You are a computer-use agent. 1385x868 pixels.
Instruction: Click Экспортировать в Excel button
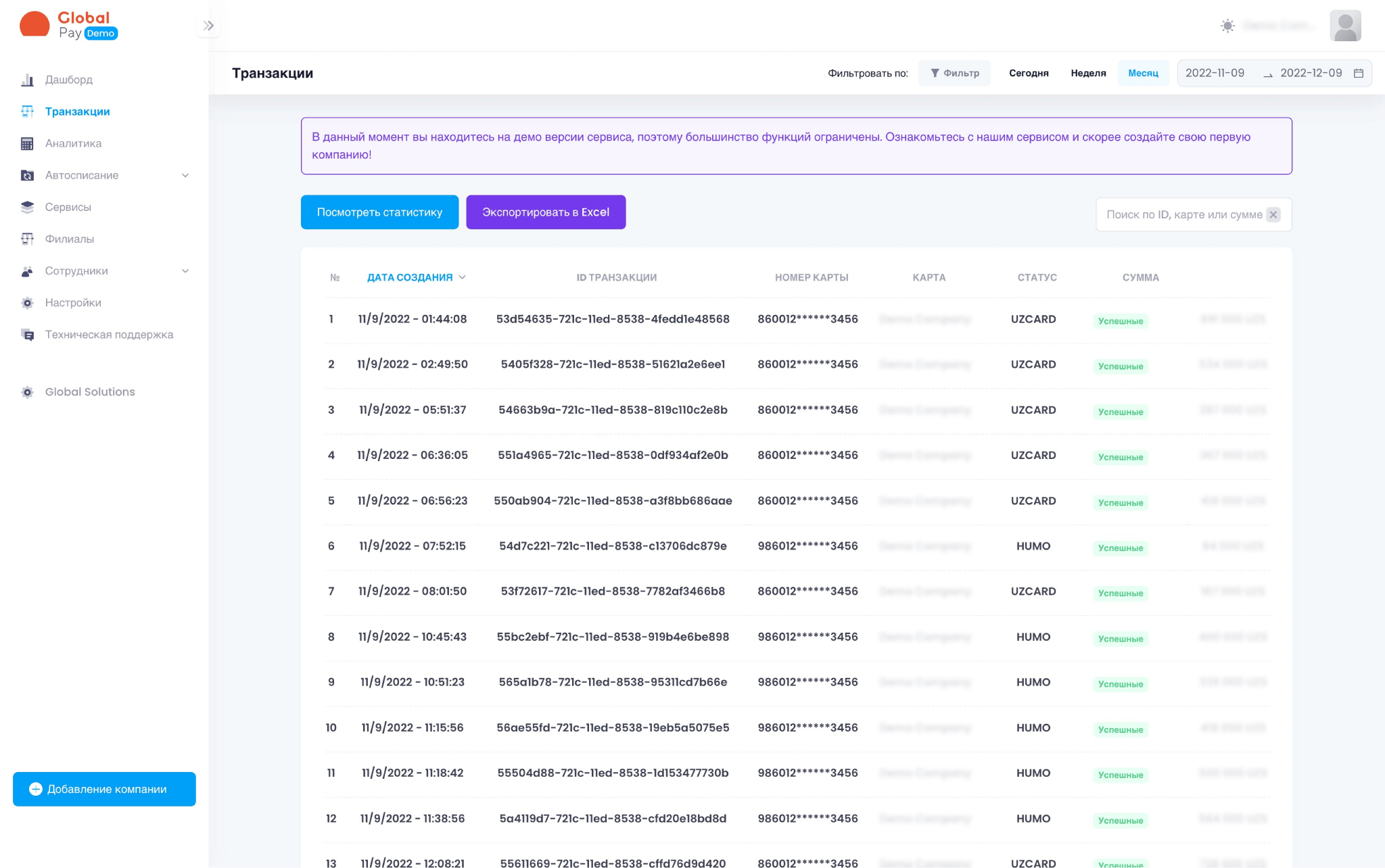tap(546, 212)
